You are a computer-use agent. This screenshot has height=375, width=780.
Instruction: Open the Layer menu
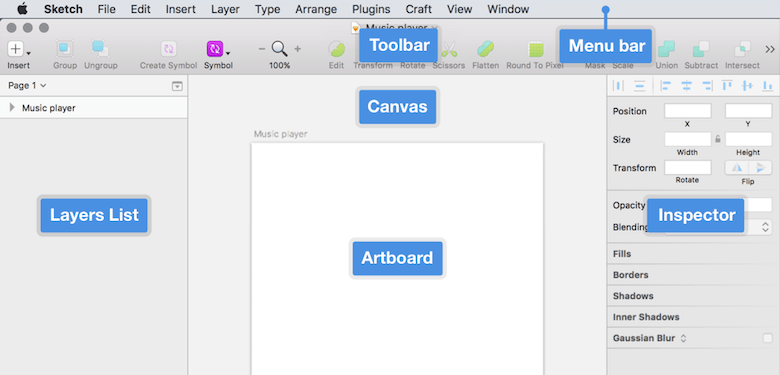pos(225,9)
